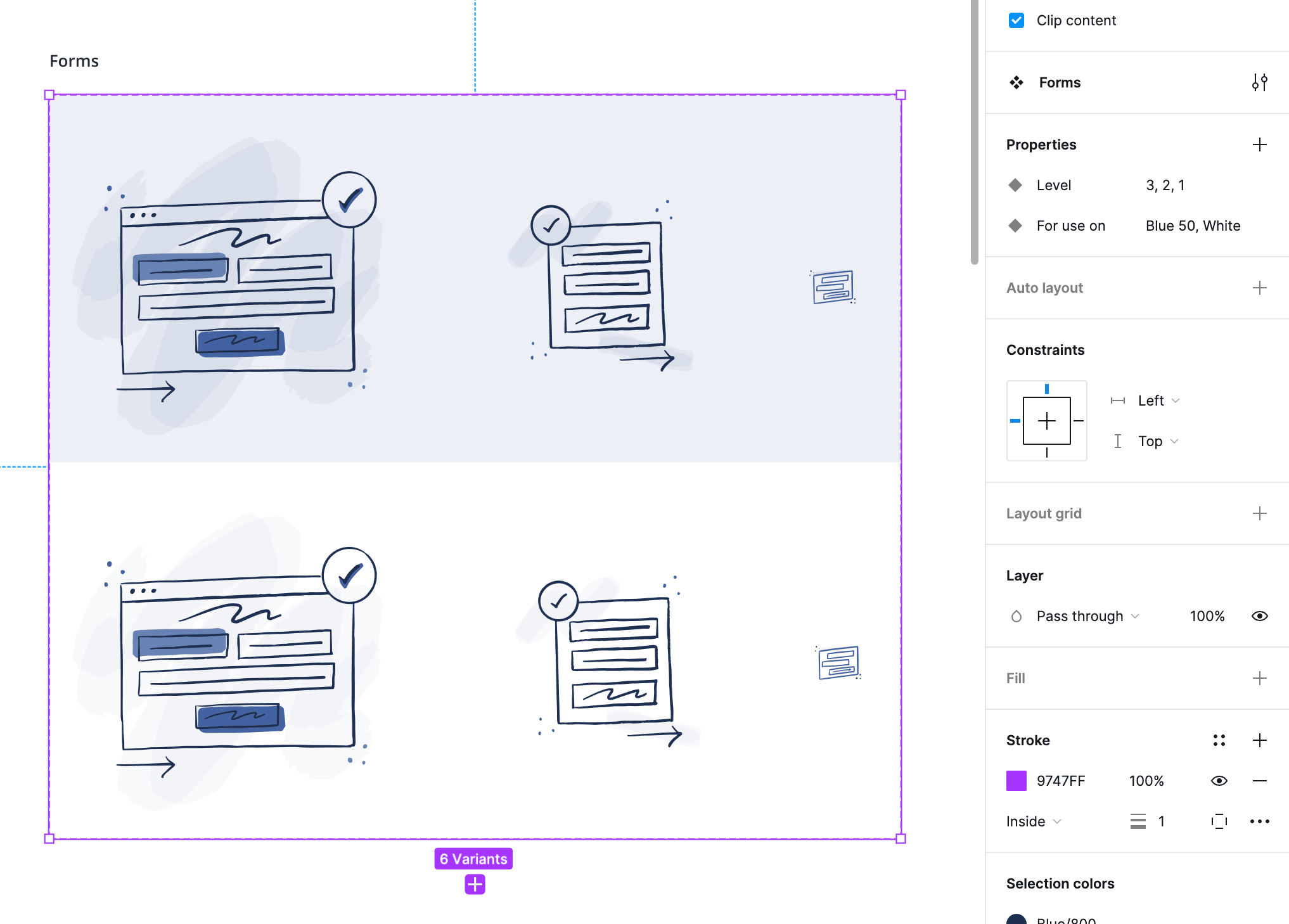1289x924 pixels.
Task: Add auto layout with plus icon
Action: [x=1259, y=288]
